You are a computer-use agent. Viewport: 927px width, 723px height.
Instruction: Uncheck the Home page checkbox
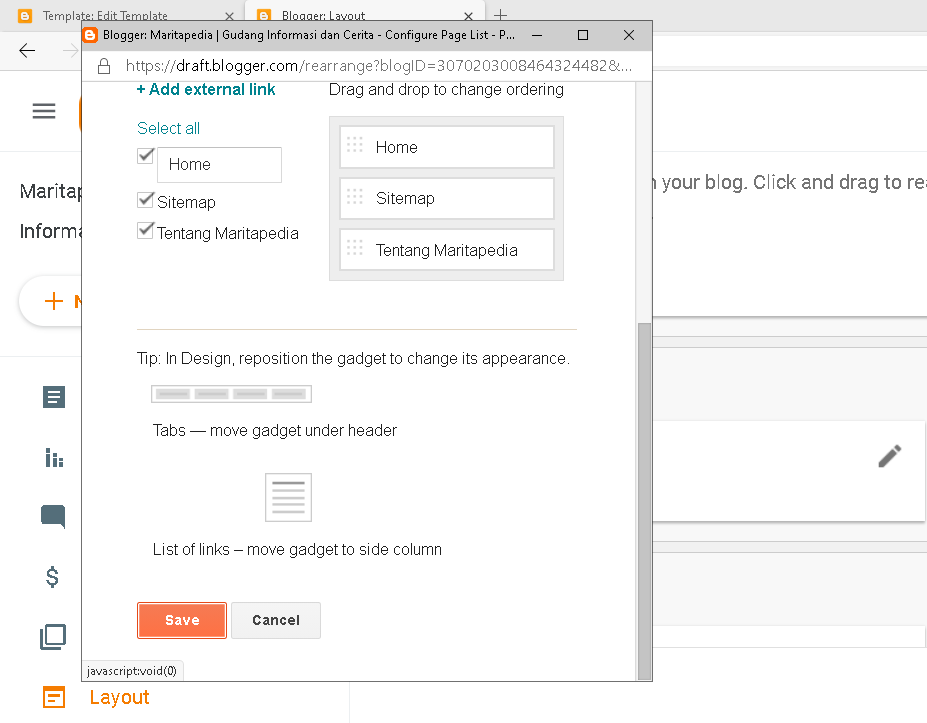pyautogui.click(x=145, y=155)
